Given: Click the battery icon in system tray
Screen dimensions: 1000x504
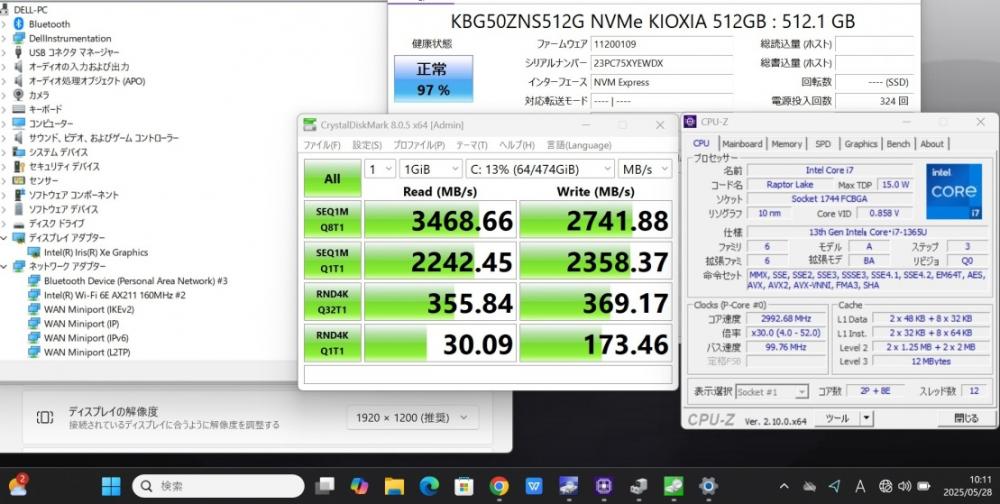Looking at the screenshot, I should (923, 486).
